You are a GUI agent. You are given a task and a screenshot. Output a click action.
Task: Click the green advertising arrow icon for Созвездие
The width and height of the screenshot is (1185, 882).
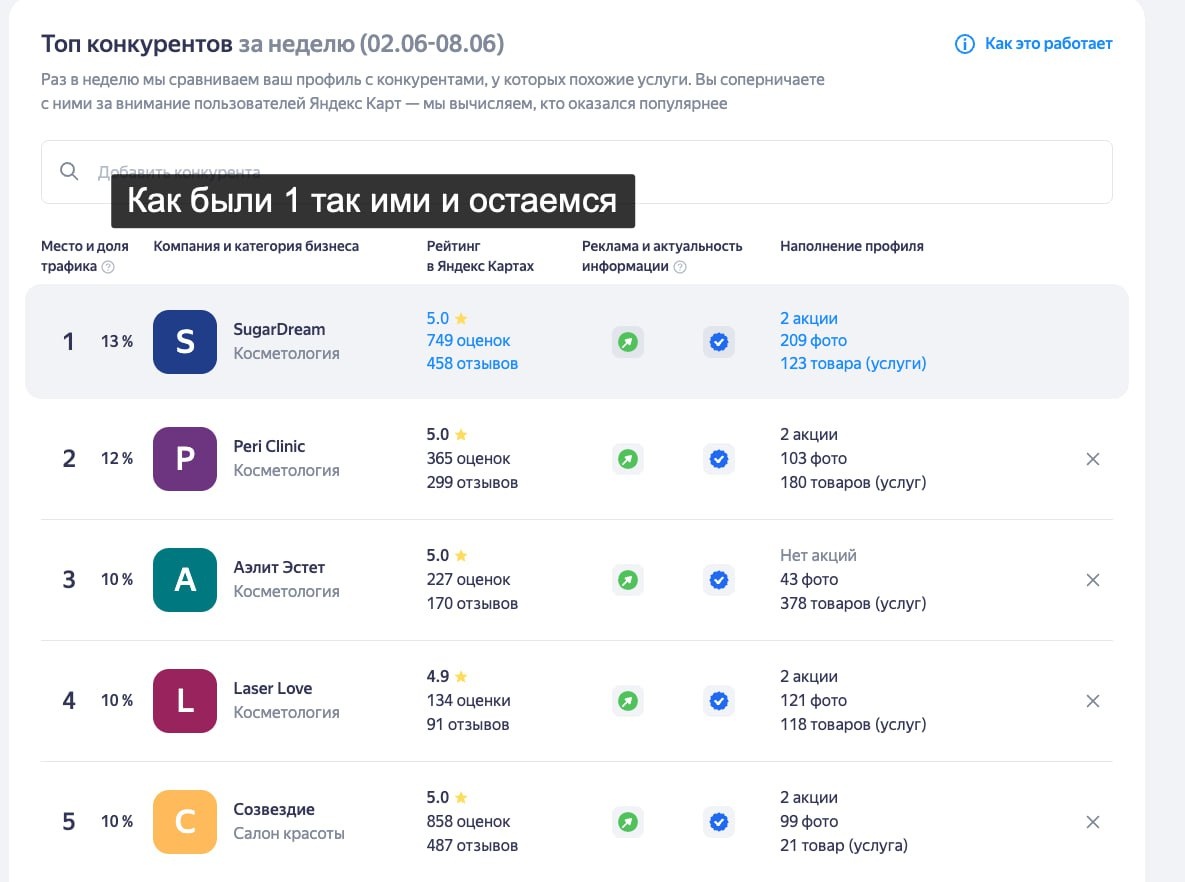627,822
